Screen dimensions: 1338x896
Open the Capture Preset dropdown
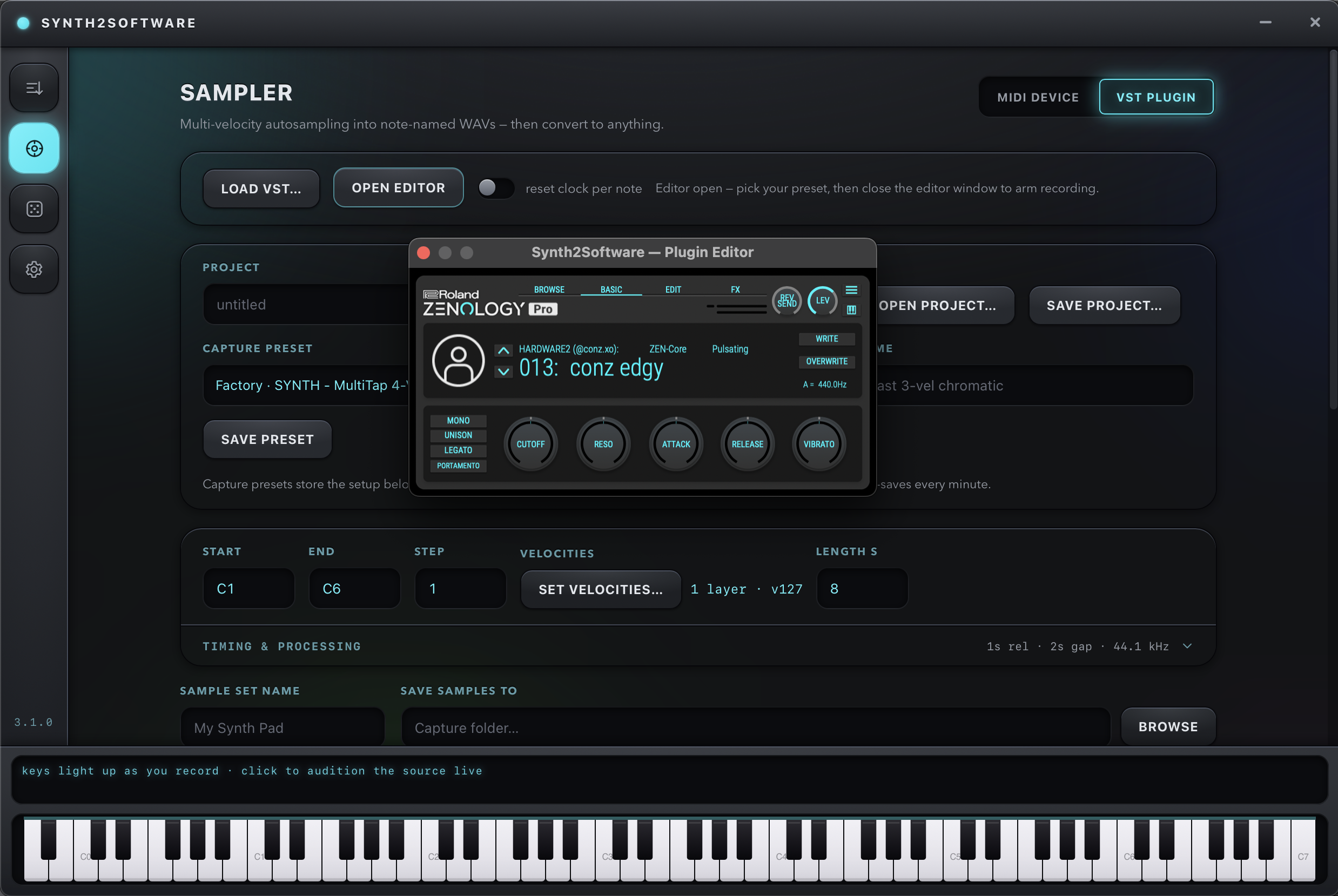click(x=306, y=385)
